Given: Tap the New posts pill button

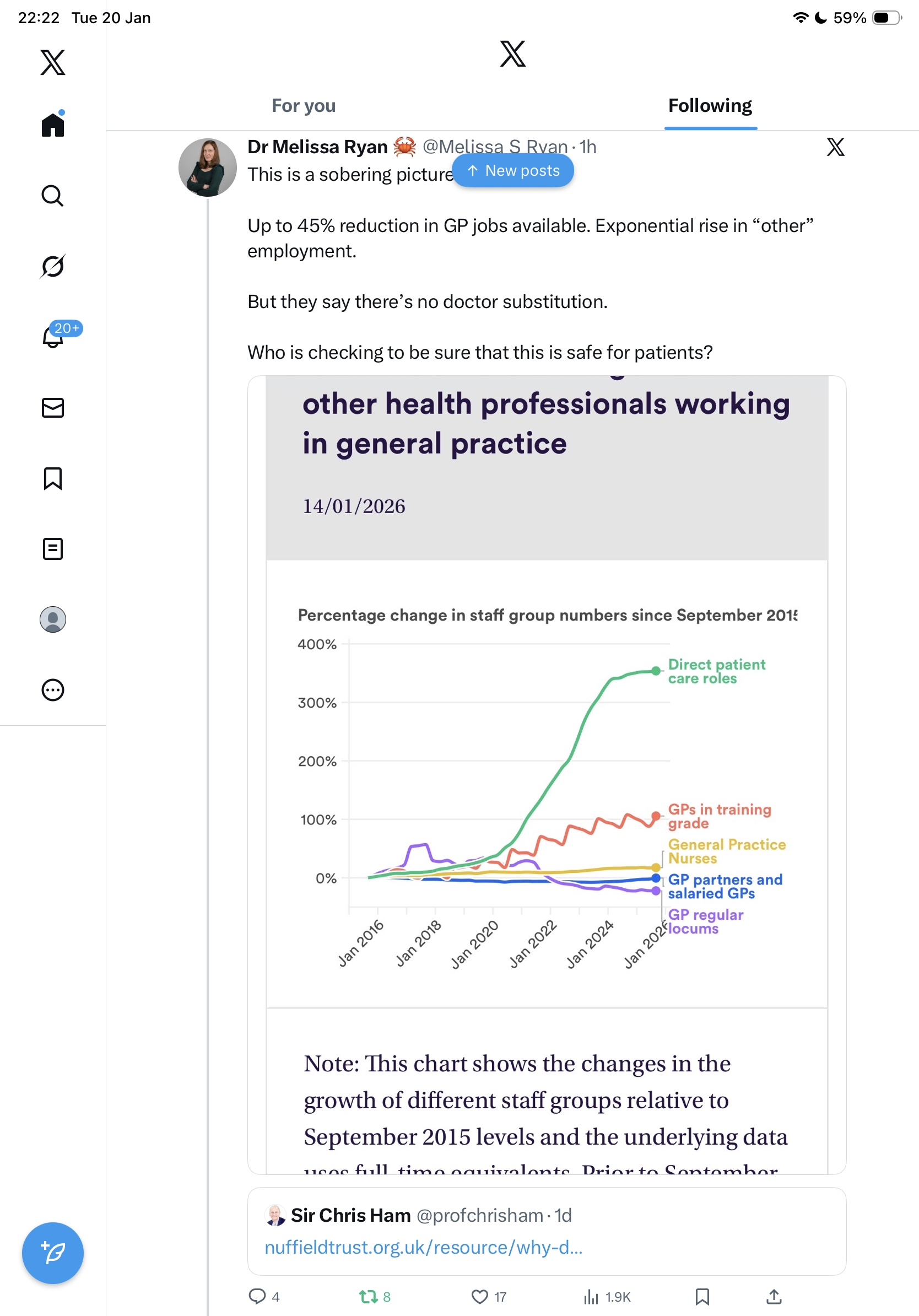Looking at the screenshot, I should (513, 171).
